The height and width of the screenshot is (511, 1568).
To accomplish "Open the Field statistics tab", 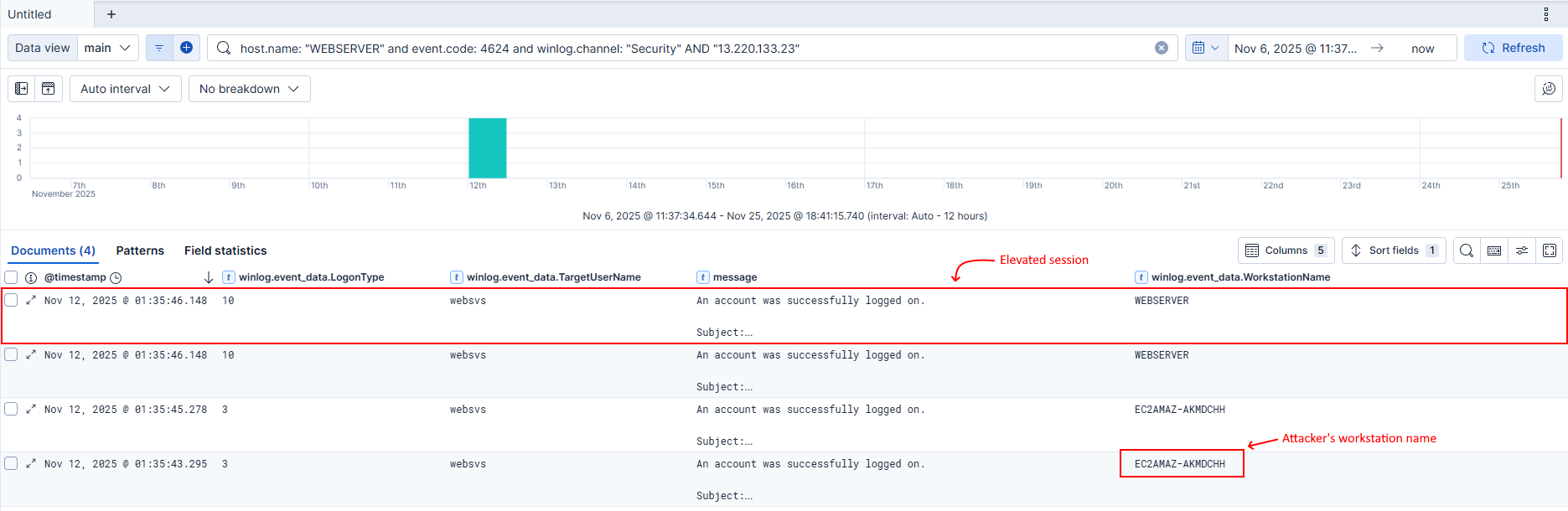I will [x=225, y=250].
